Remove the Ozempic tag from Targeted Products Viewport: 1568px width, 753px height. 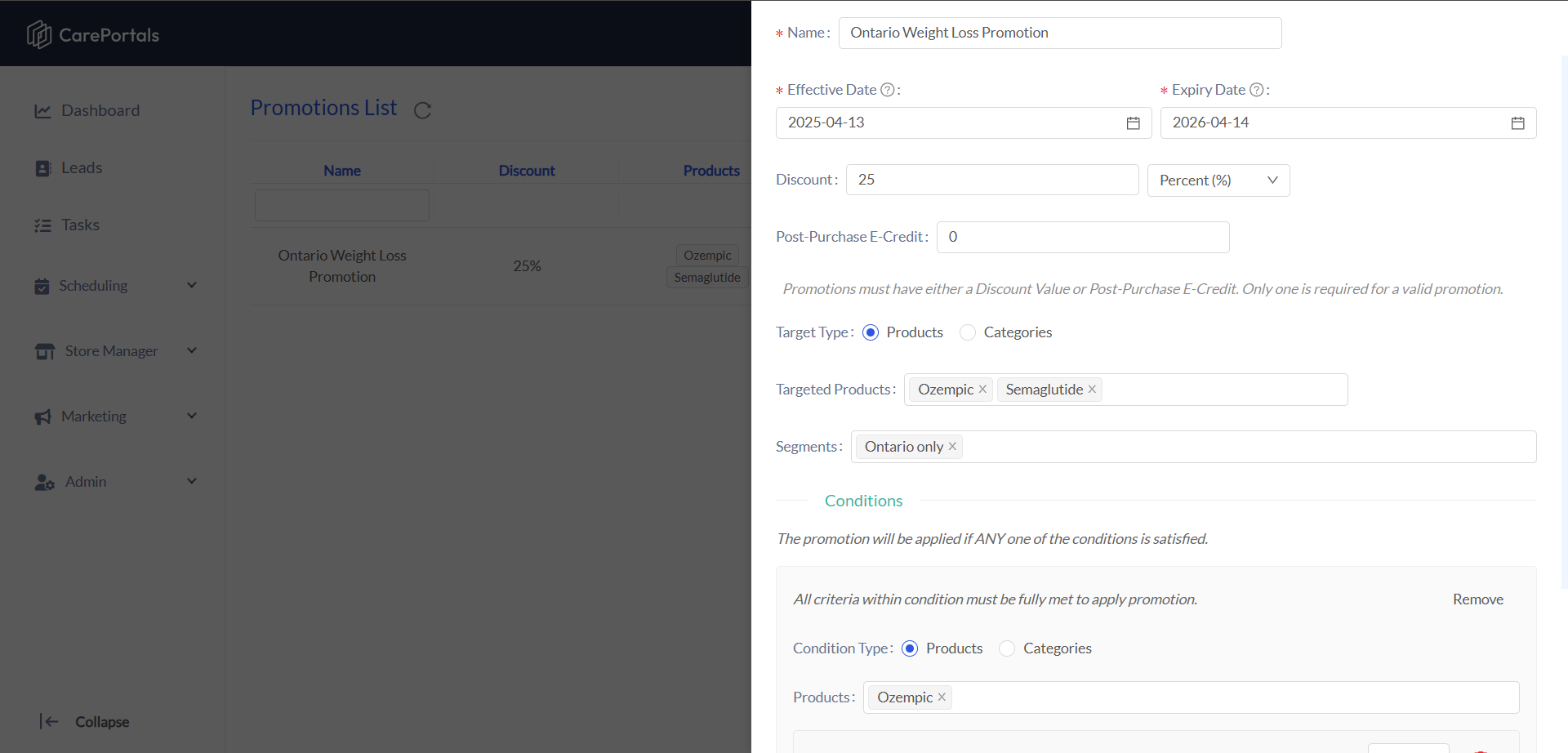click(982, 390)
